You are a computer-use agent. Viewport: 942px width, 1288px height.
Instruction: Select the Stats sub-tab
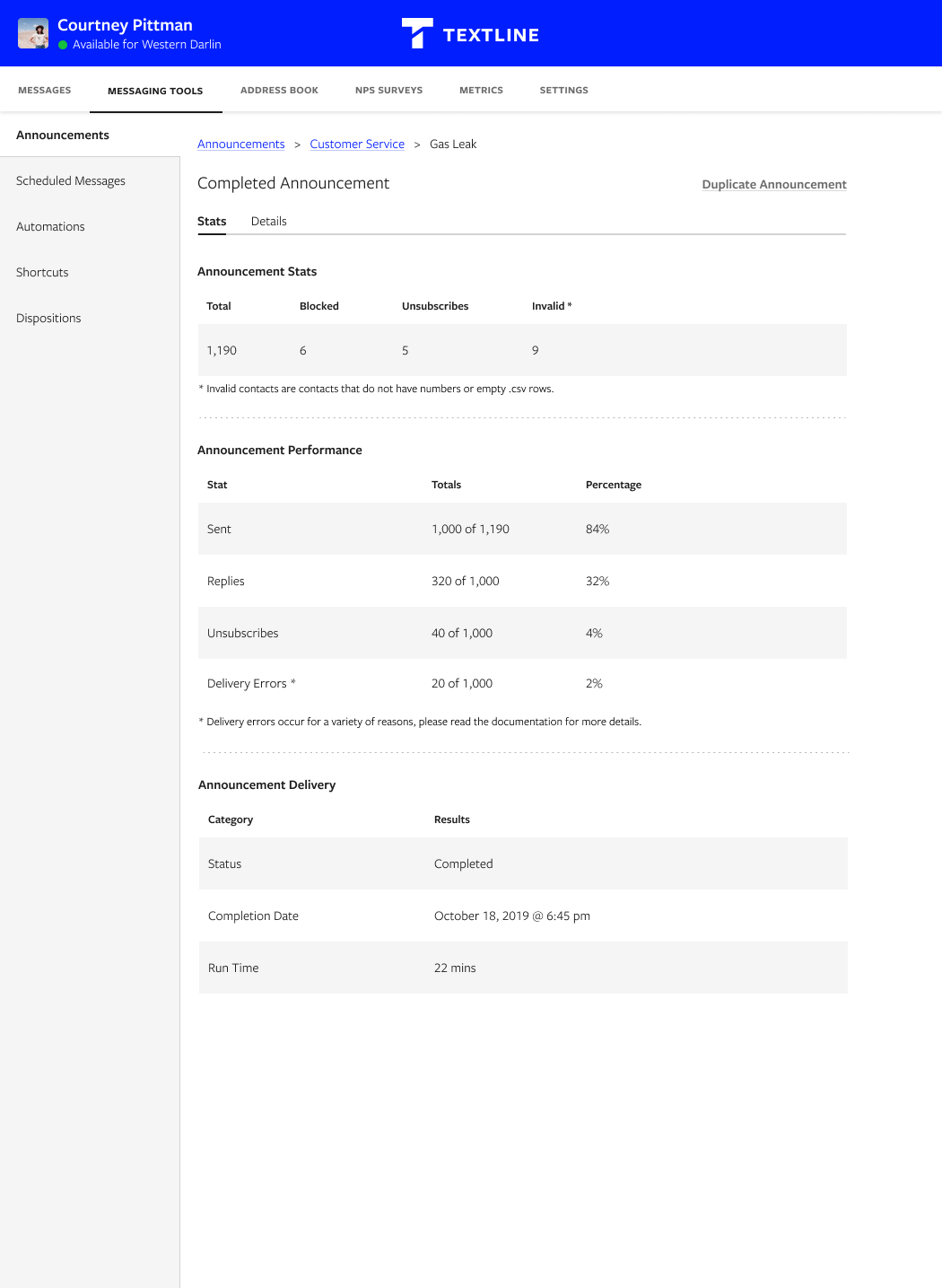point(212,221)
